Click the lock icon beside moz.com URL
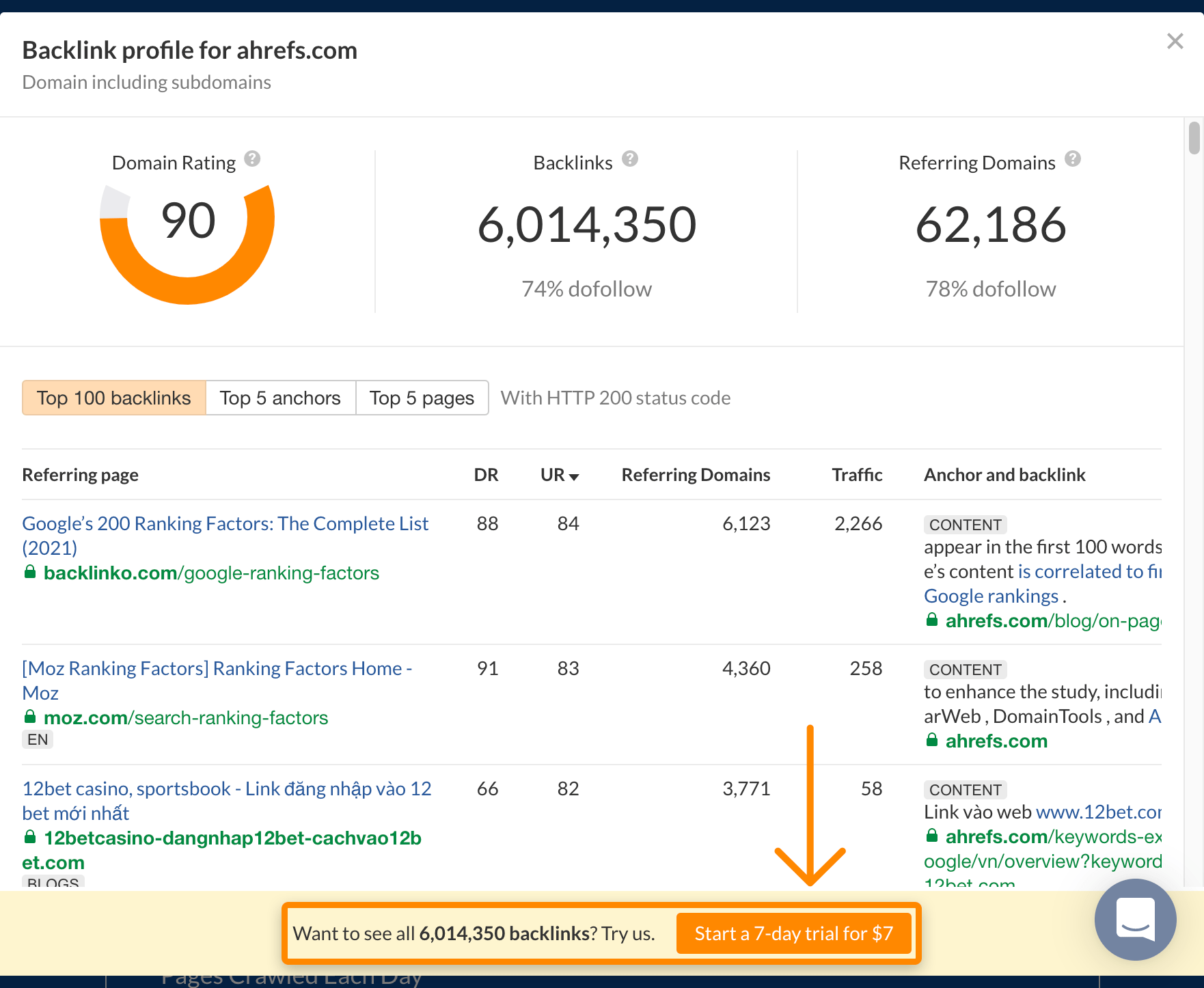 pyautogui.click(x=30, y=717)
